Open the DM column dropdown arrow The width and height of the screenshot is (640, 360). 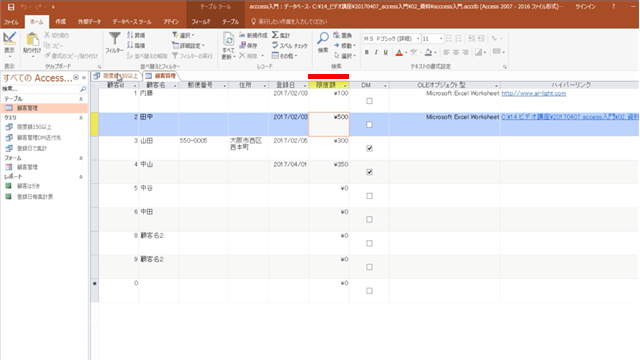point(385,86)
